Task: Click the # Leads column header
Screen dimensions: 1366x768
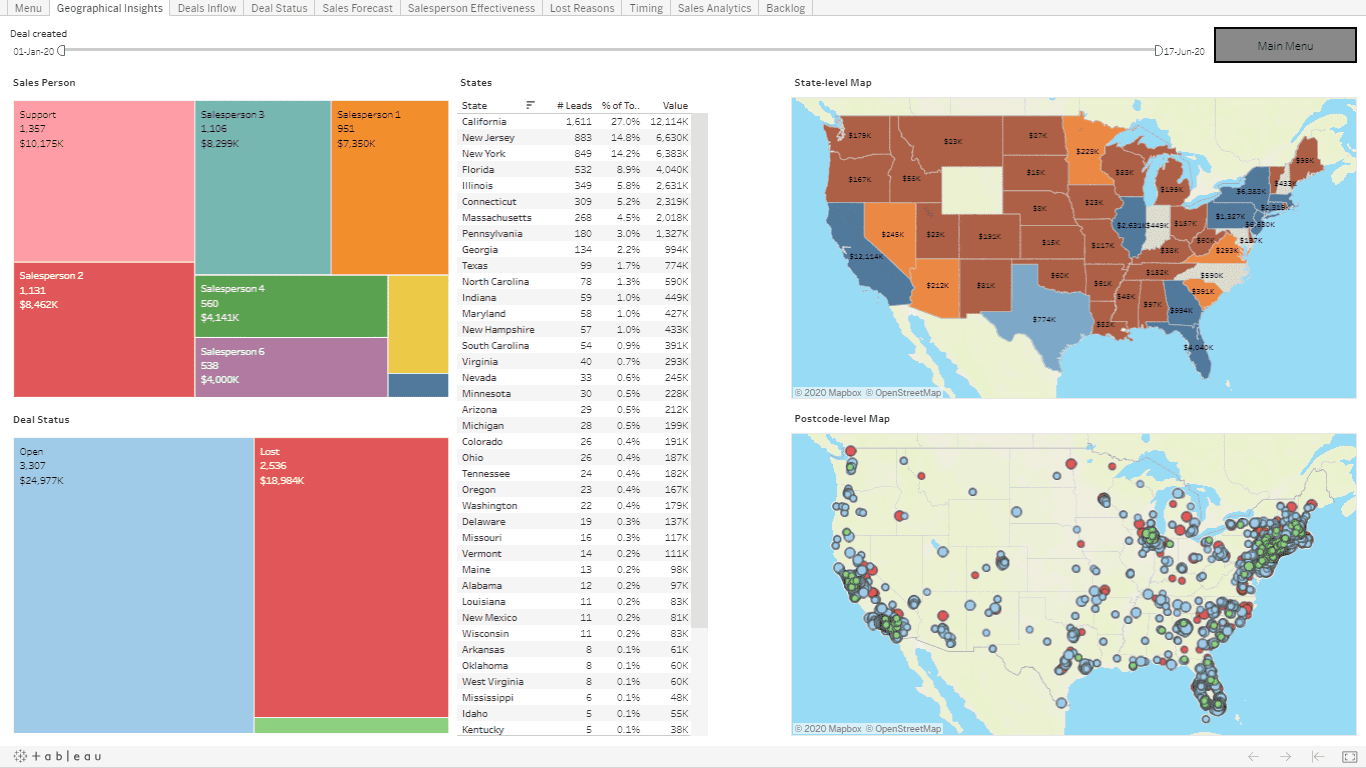Action: coord(574,105)
